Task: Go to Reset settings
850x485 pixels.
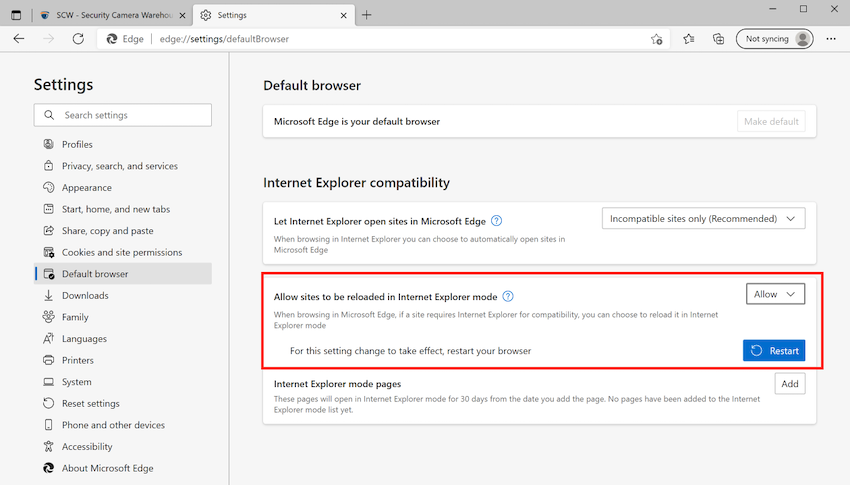Action: click(x=123, y=403)
